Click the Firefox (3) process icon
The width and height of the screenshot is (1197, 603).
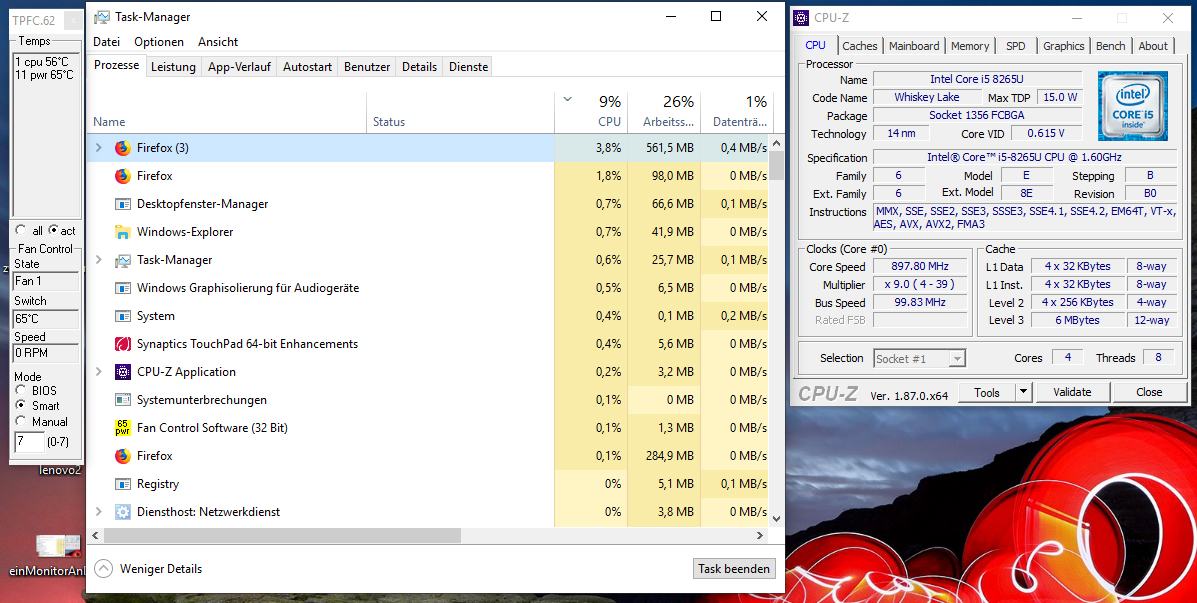123,148
